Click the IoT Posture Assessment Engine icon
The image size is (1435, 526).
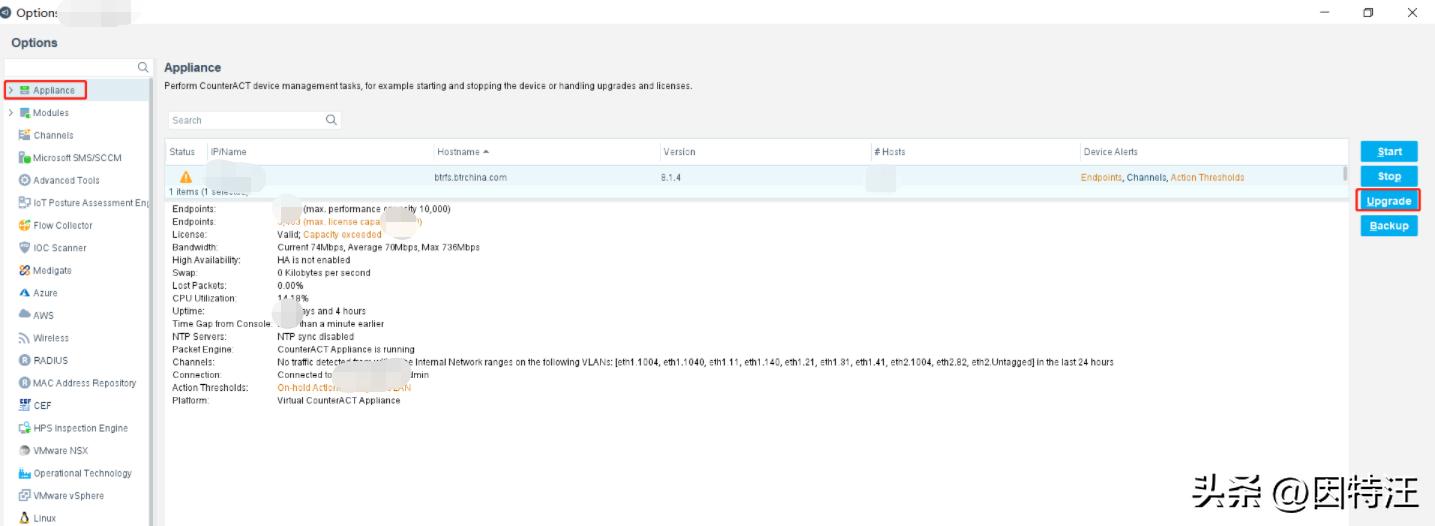click(25, 203)
